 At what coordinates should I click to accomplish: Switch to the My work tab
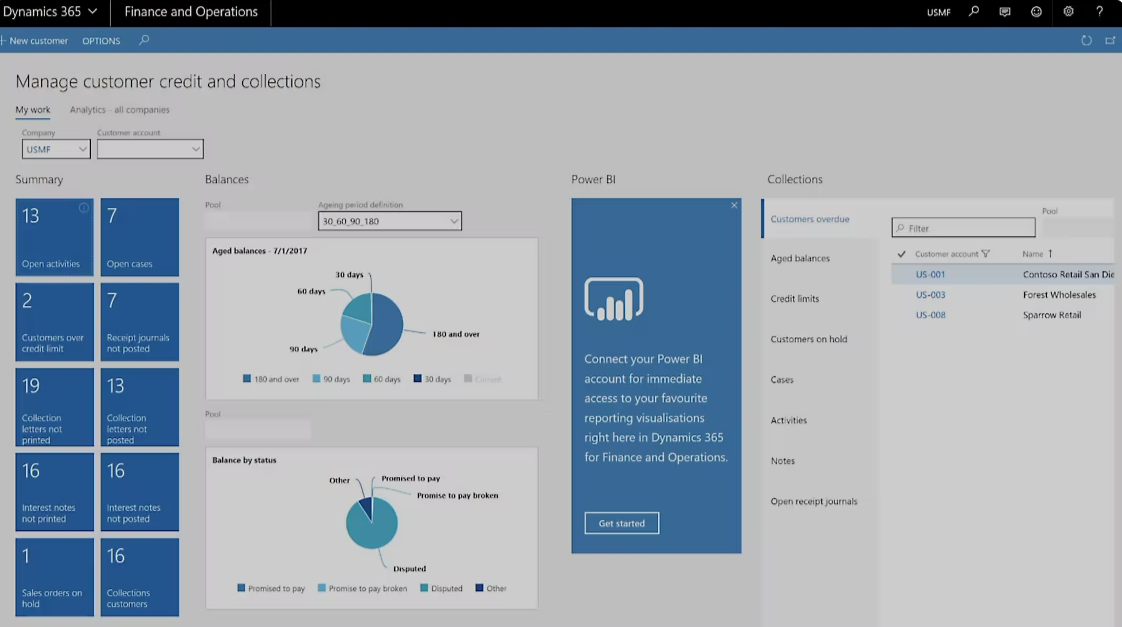click(x=33, y=110)
